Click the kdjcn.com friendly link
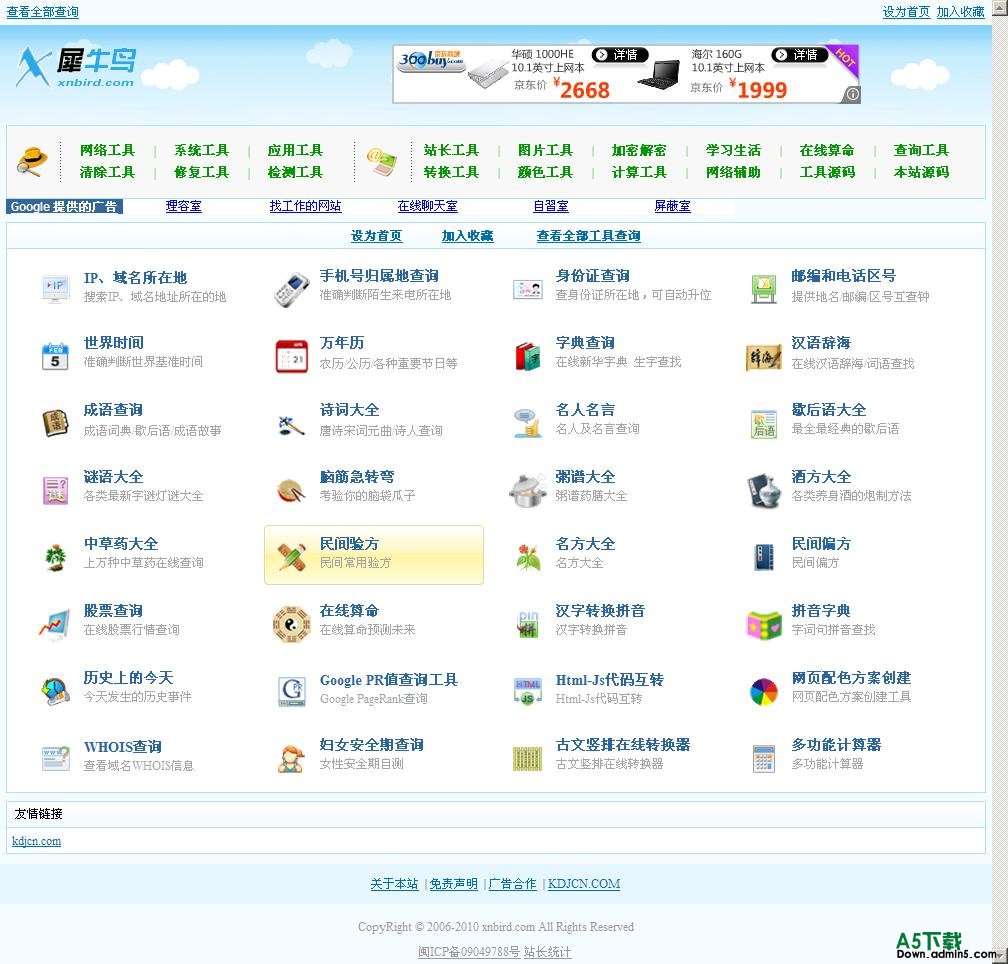This screenshot has height=964, width=1008. pos(37,841)
